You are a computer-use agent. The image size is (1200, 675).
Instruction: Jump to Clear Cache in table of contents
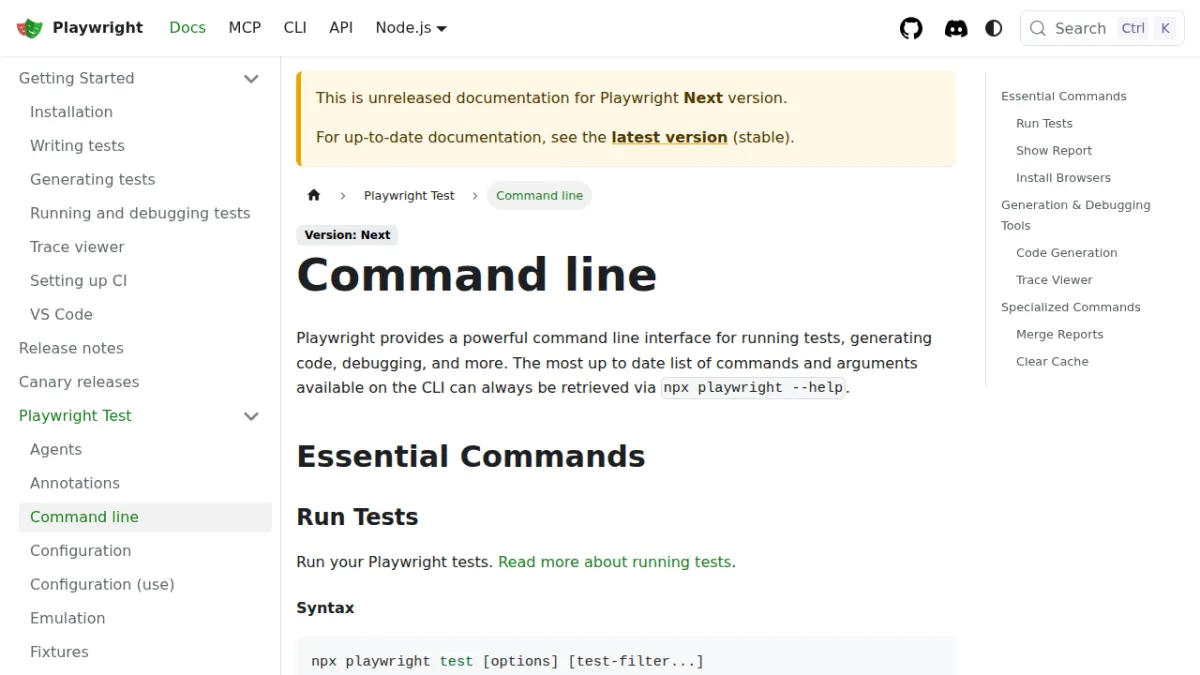point(1052,361)
